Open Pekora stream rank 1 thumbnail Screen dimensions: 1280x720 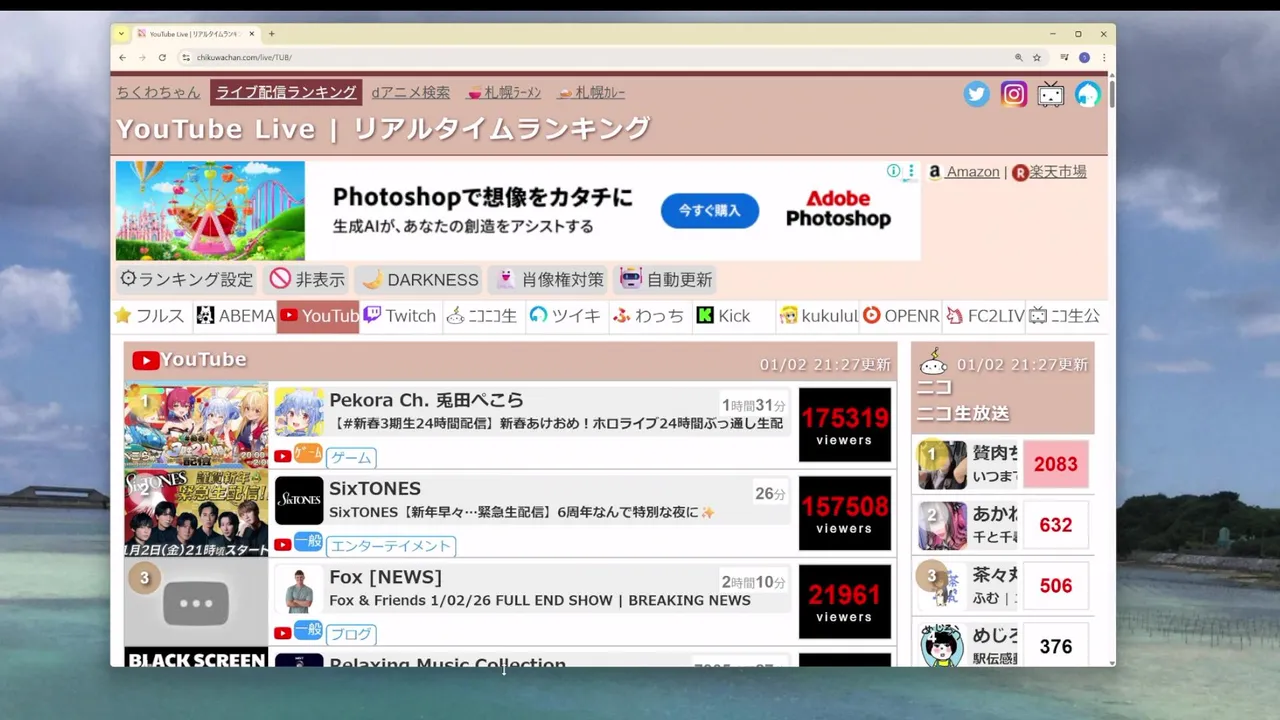tap(196, 425)
